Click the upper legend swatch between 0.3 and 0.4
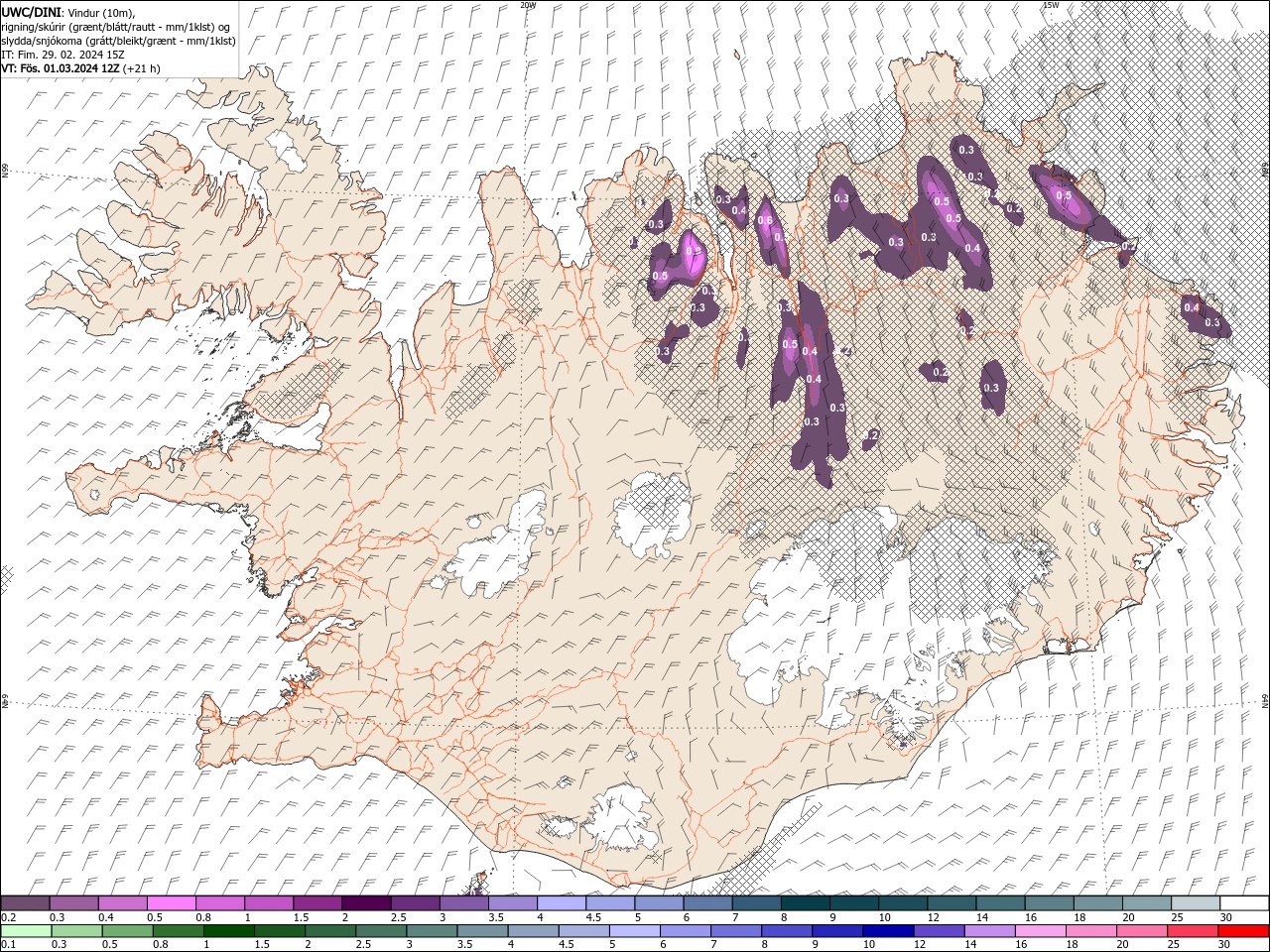Image resolution: width=1270 pixels, height=952 pixels. (x=74, y=903)
